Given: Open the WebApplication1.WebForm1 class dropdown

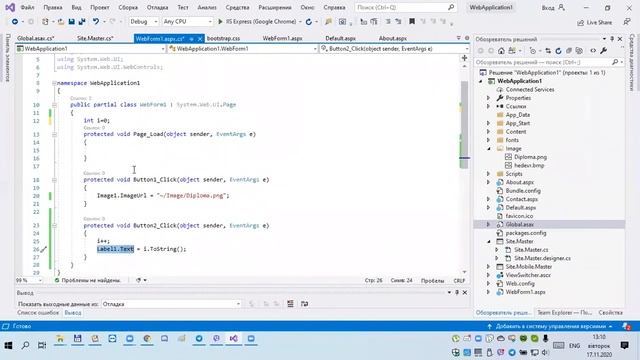Looking at the screenshot, I should click(x=243, y=49).
